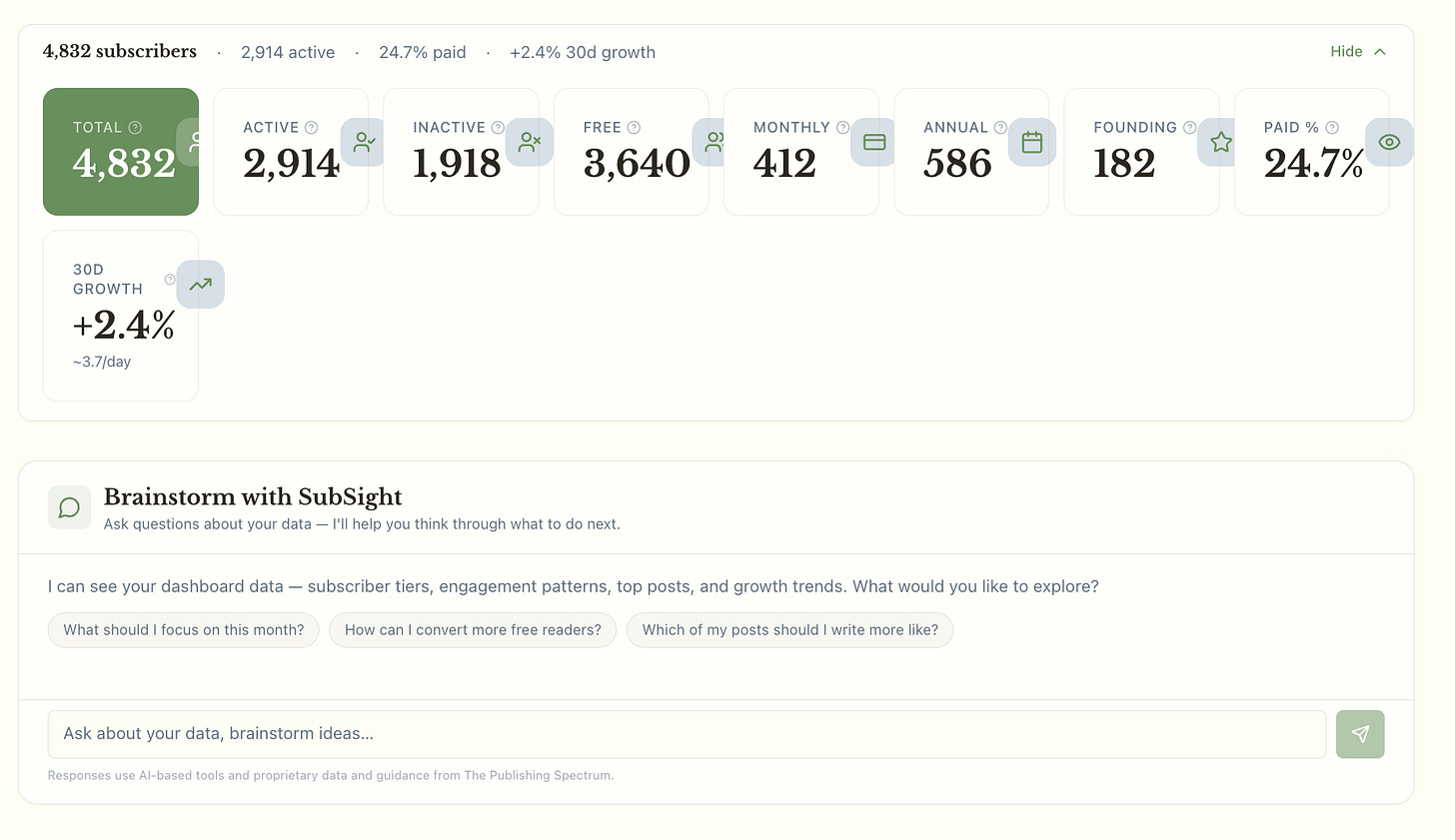
Task: Click the help icon next to FREE
Action: coord(634,128)
